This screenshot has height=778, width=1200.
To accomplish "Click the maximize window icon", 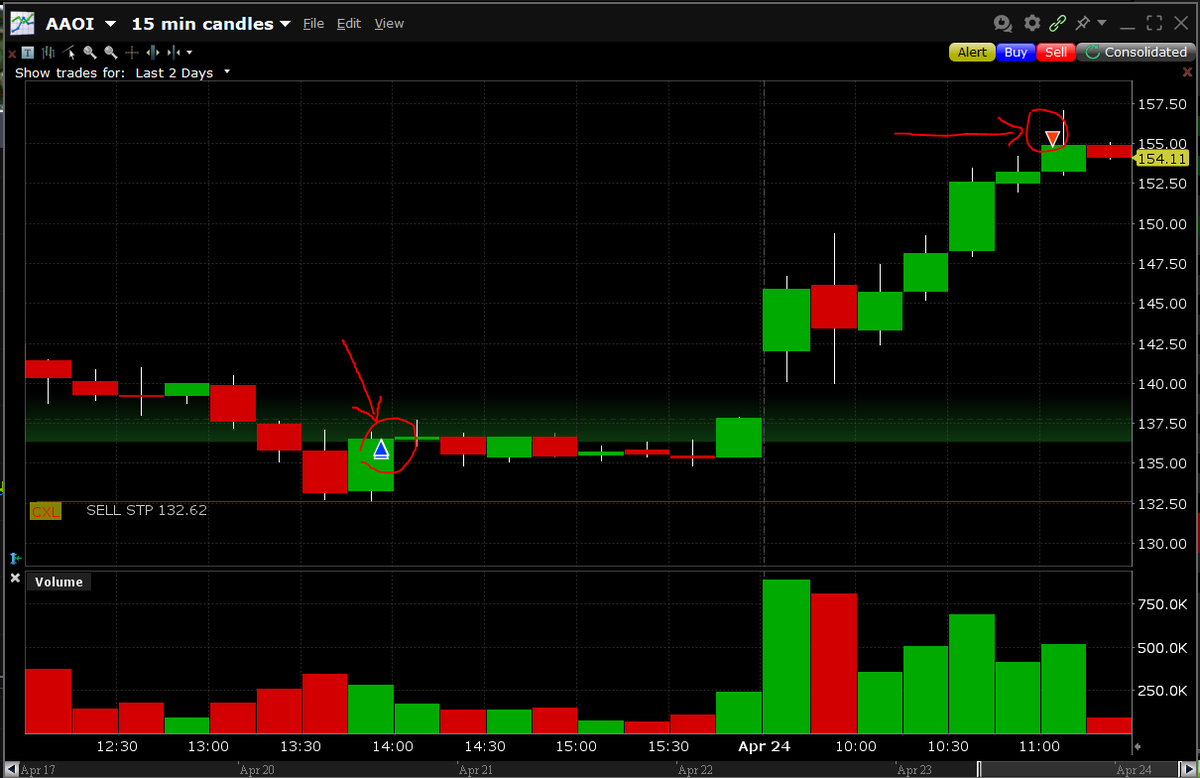I will click(x=1155, y=23).
